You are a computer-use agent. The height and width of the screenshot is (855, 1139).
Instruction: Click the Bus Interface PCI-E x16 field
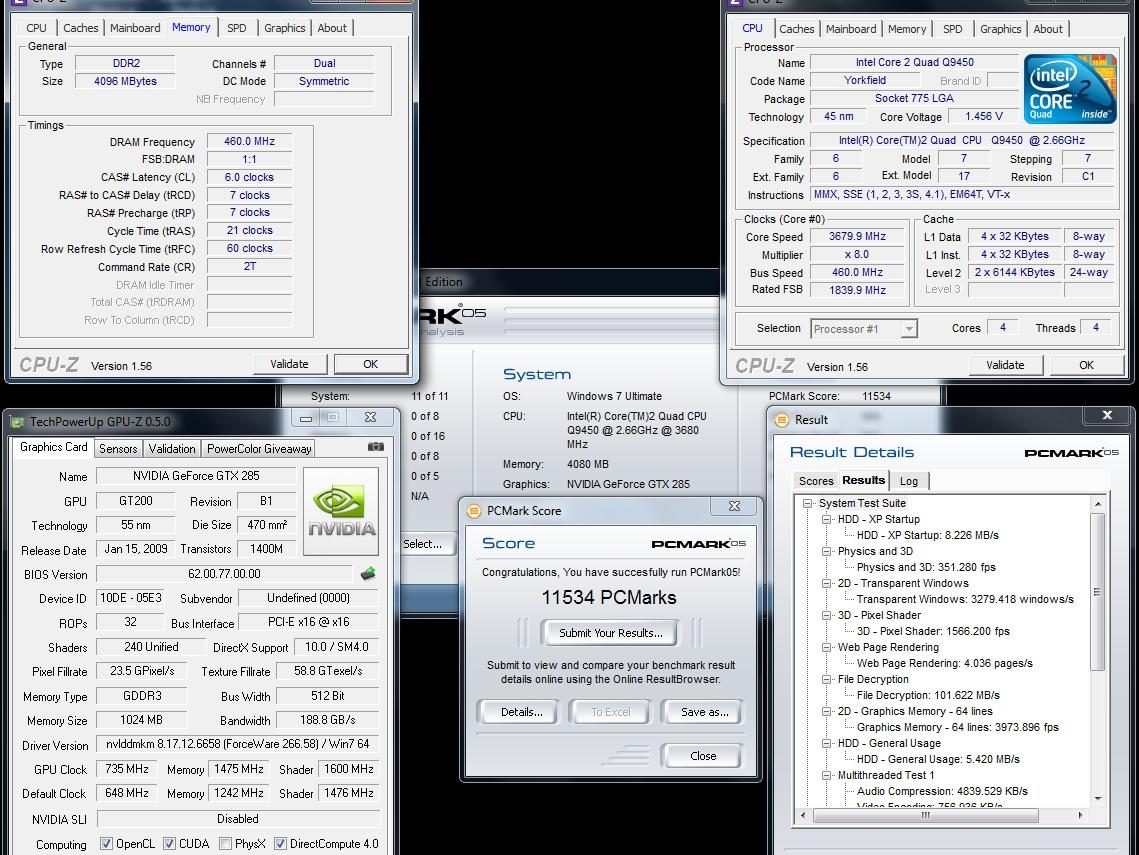pos(309,623)
